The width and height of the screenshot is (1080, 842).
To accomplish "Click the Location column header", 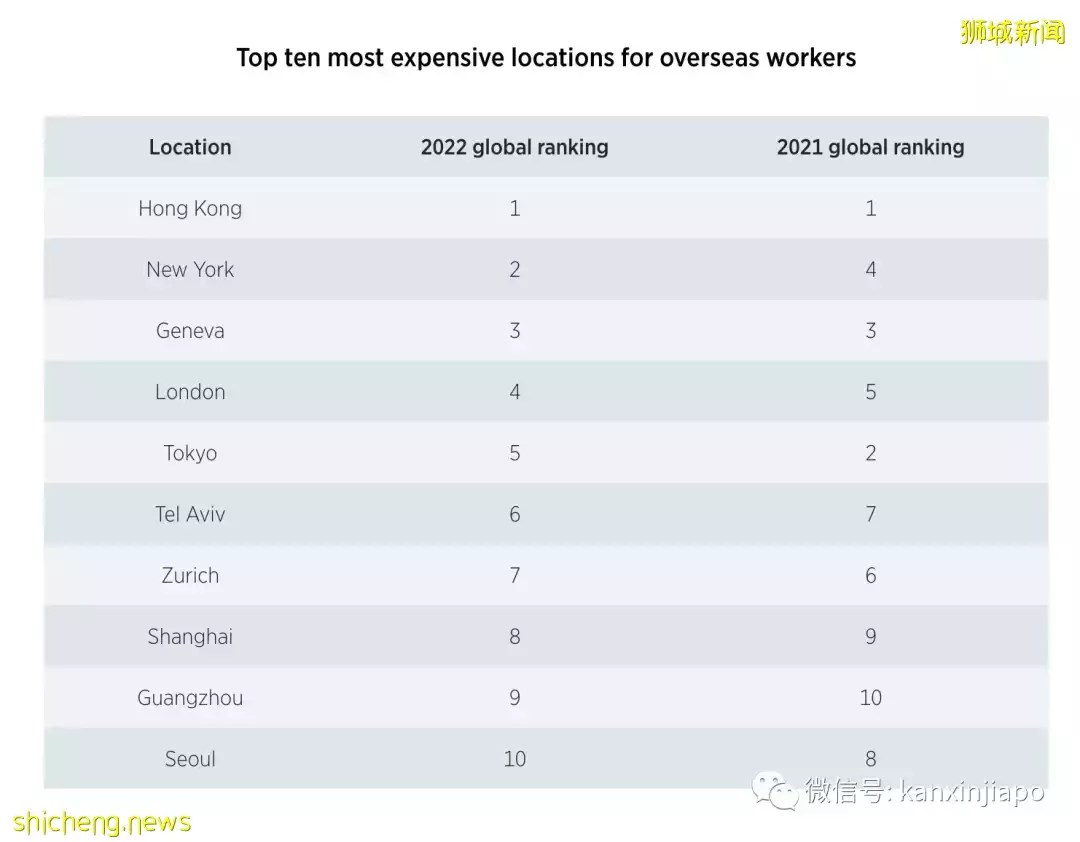I will [x=190, y=147].
